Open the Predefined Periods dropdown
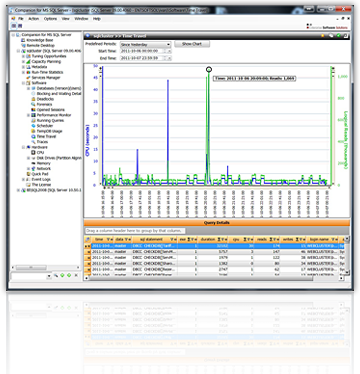The height and width of the screenshot is (374, 360). click(145, 44)
